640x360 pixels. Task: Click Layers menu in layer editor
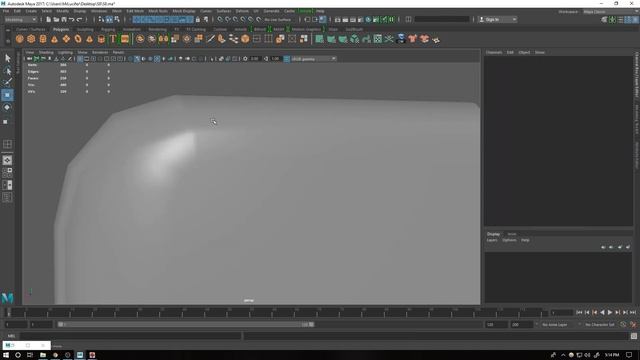[x=492, y=240]
